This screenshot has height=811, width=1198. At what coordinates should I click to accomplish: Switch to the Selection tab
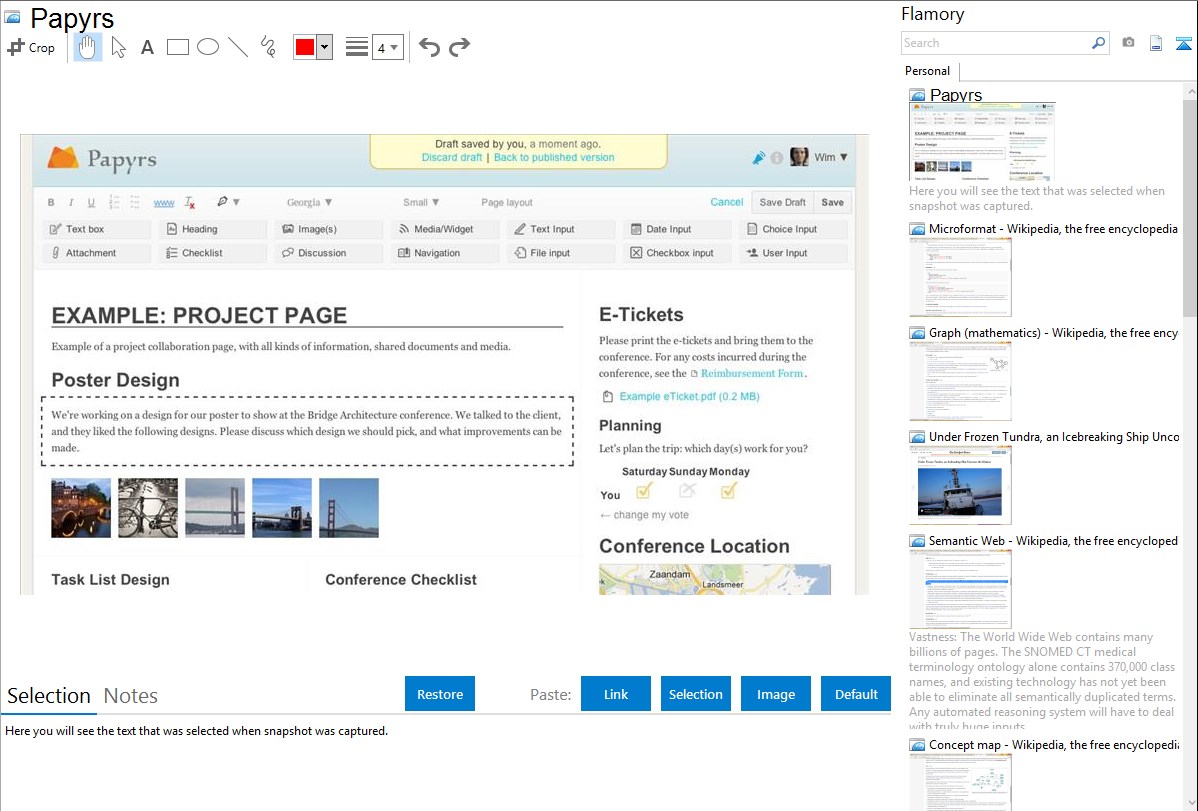(49, 696)
